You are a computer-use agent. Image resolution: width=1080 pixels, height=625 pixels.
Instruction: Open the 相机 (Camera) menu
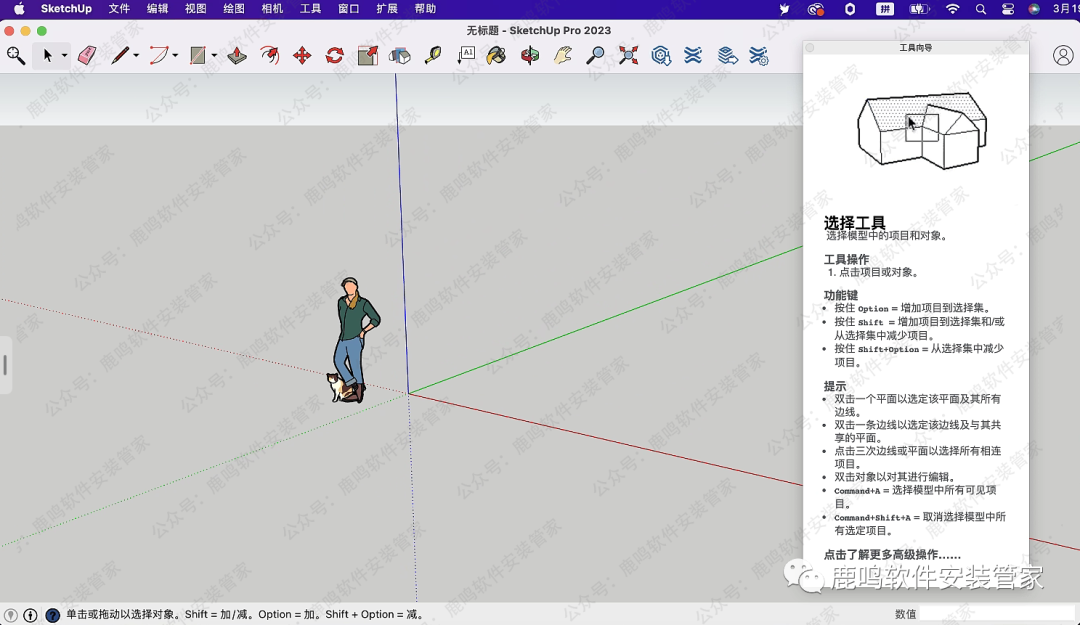pyautogui.click(x=272, y=9)
